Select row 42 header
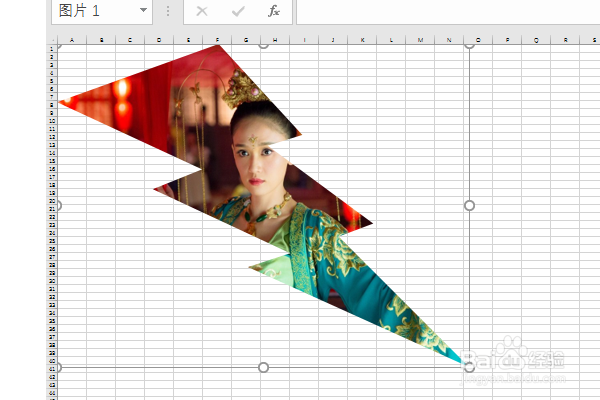This screenshot has width=600, height=400. pos(52,377)
